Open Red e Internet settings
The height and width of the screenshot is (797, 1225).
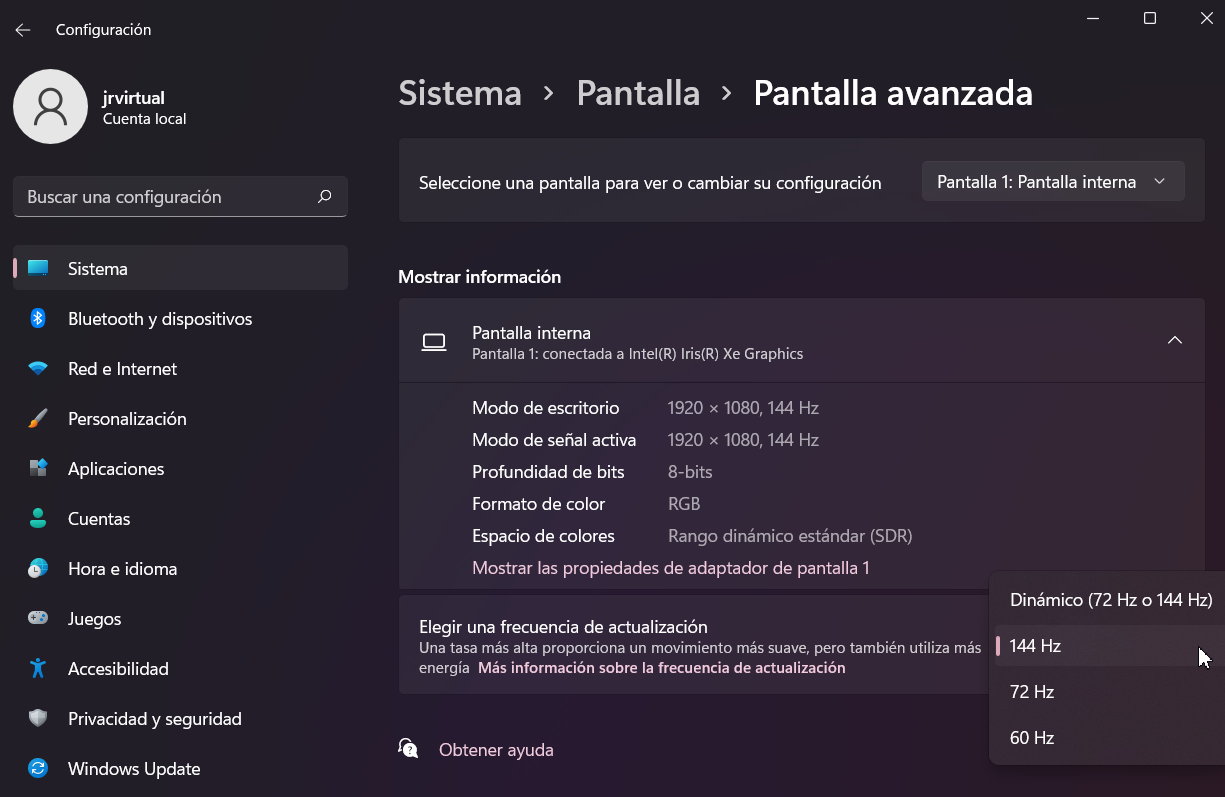120,368
